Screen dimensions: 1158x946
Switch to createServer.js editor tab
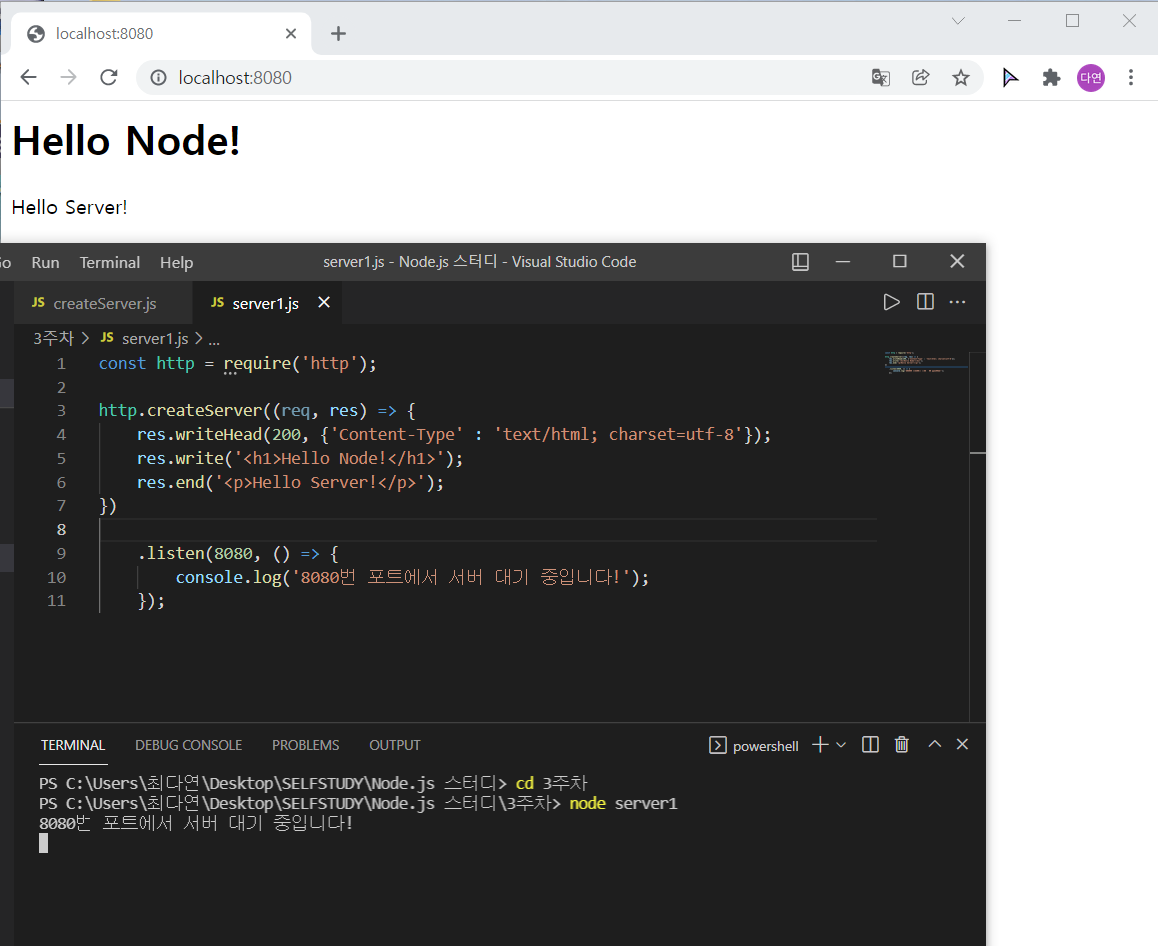tap(104, 303)
